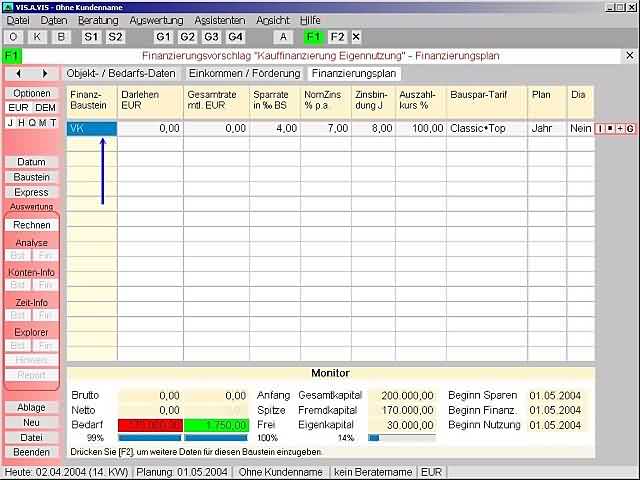Switch to the F2 toolbar button

click(x=338, y=37)
